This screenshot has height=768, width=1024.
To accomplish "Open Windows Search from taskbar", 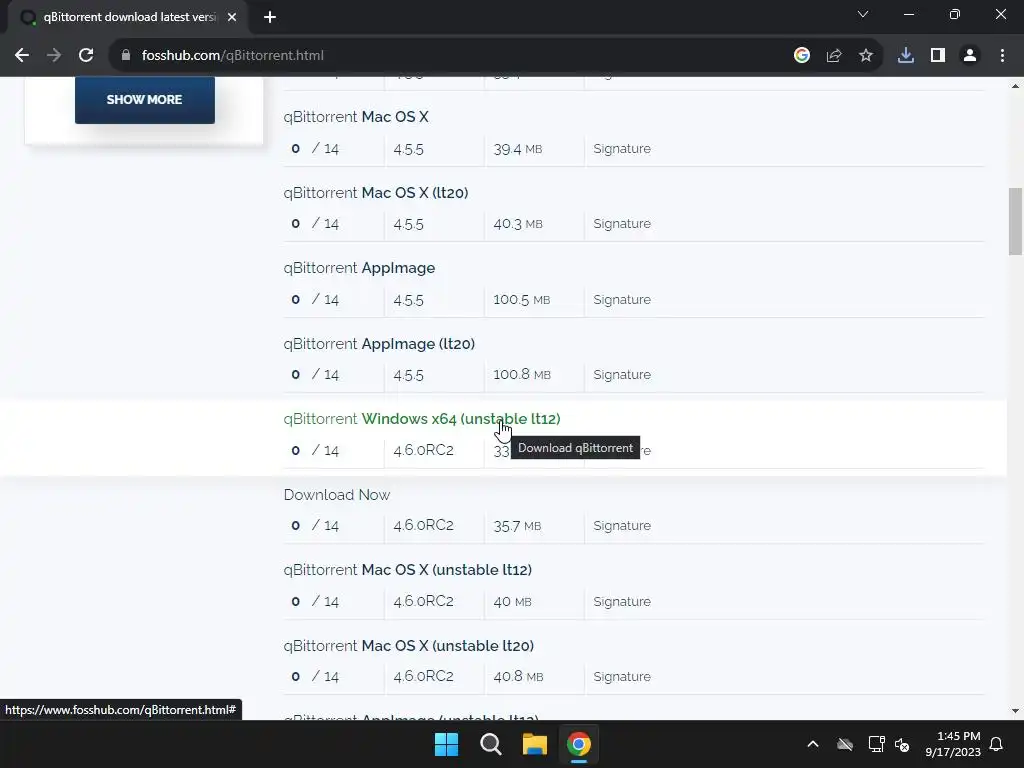I will click(x=490, y=744).
